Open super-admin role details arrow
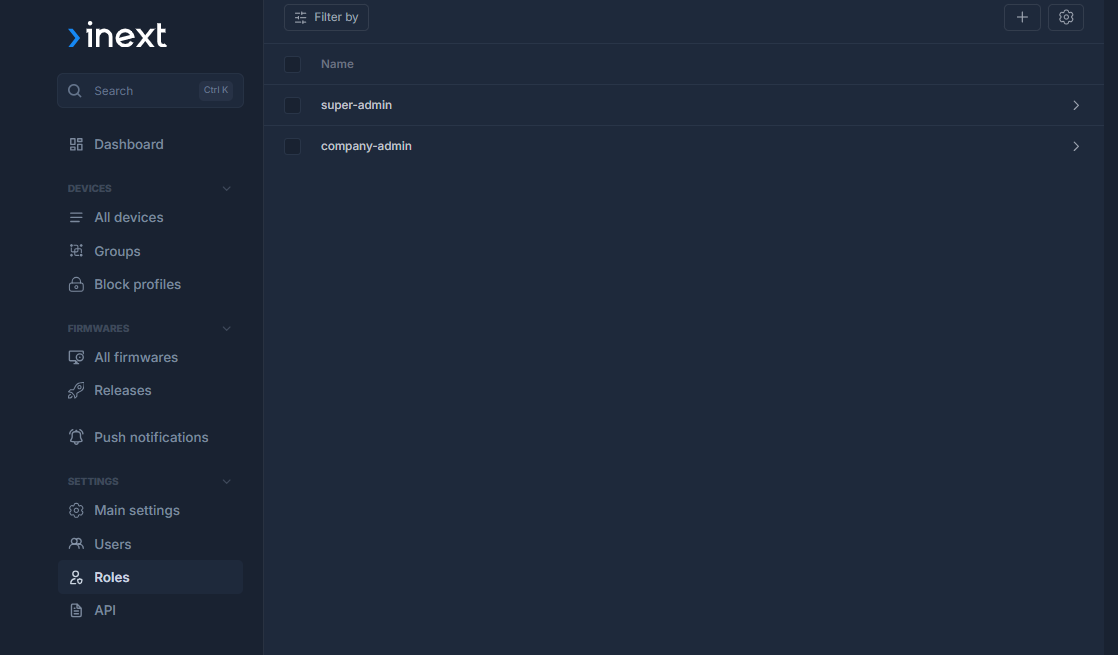The width and height of the screenshot is (1118, 655). tap(1076, 105)
